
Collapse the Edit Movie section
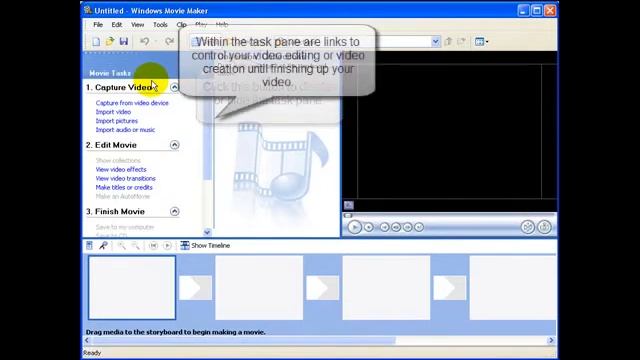coord(174,145)
